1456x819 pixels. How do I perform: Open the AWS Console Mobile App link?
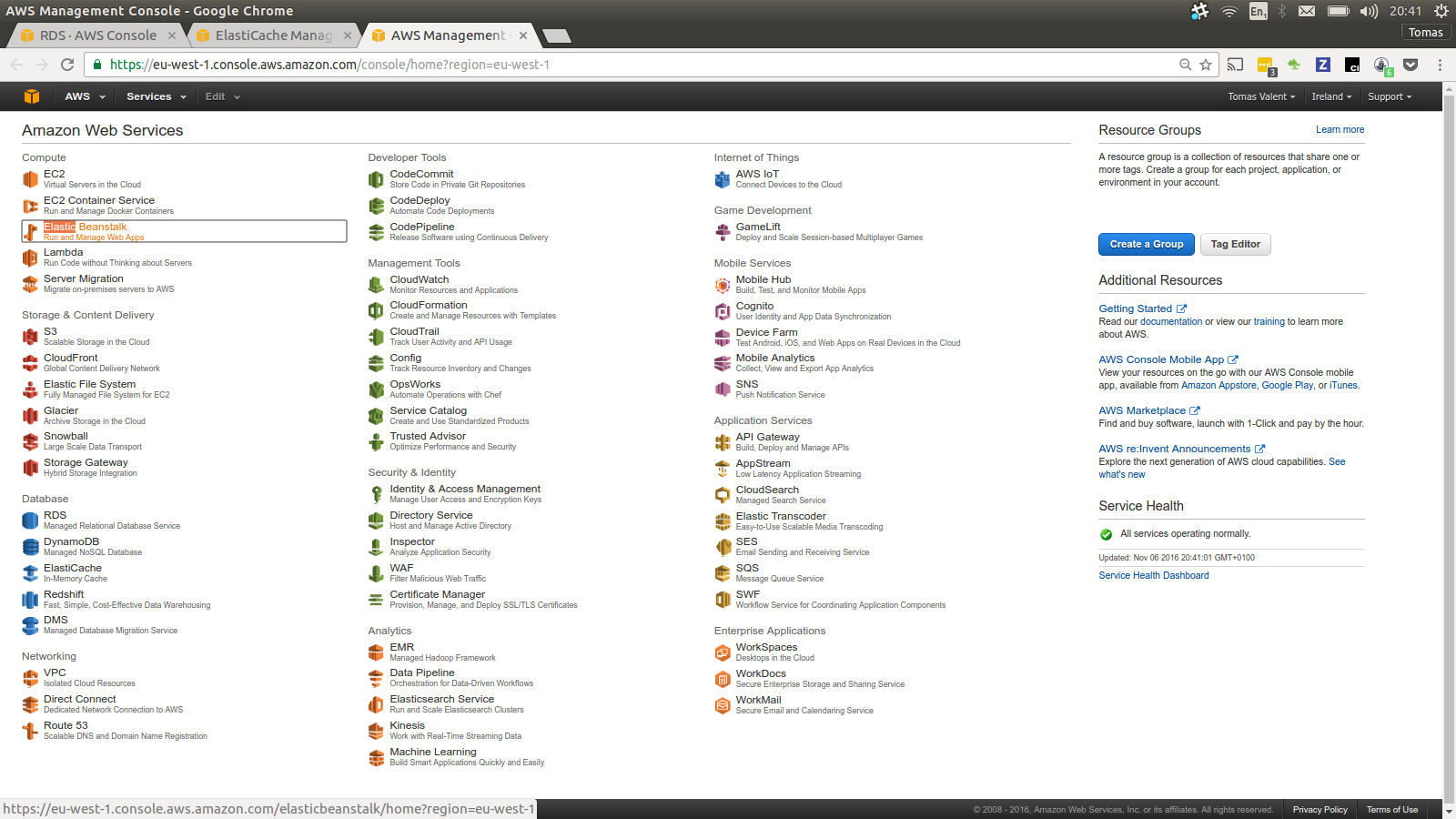(1168, 359)
